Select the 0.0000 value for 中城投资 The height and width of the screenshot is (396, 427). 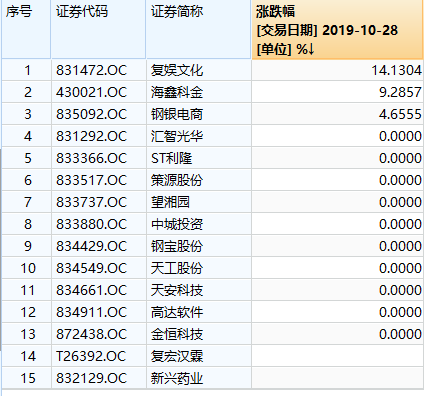coord(400,224)
